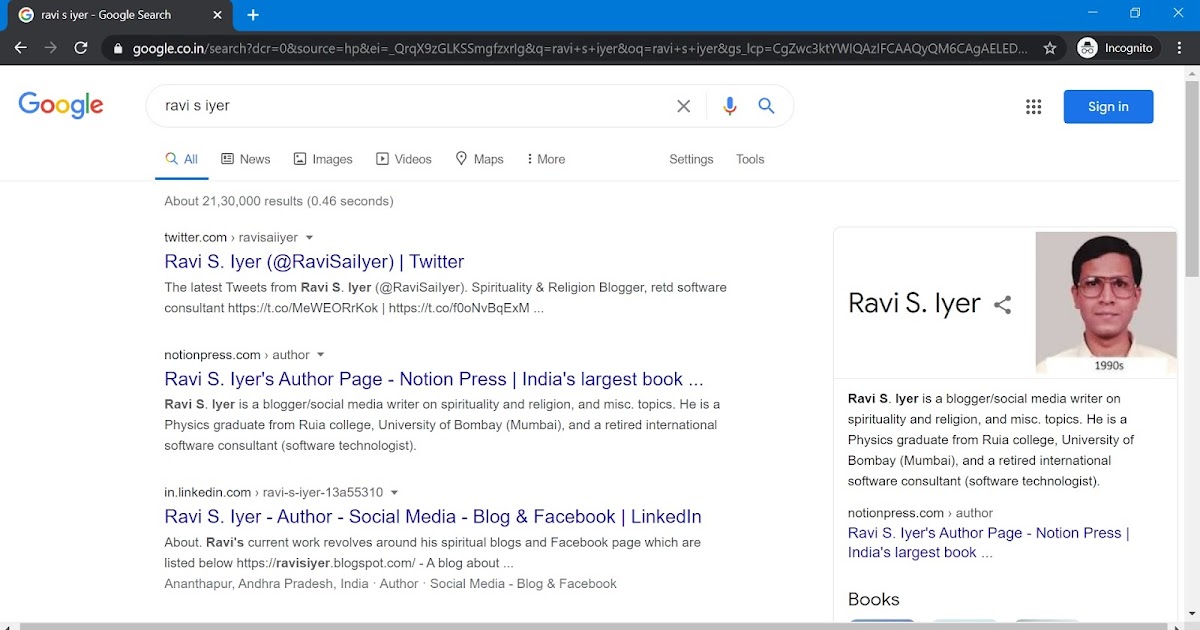Expand the notionpress.com result options arrow
The image size is (1200, 630).
coord(320,355)
